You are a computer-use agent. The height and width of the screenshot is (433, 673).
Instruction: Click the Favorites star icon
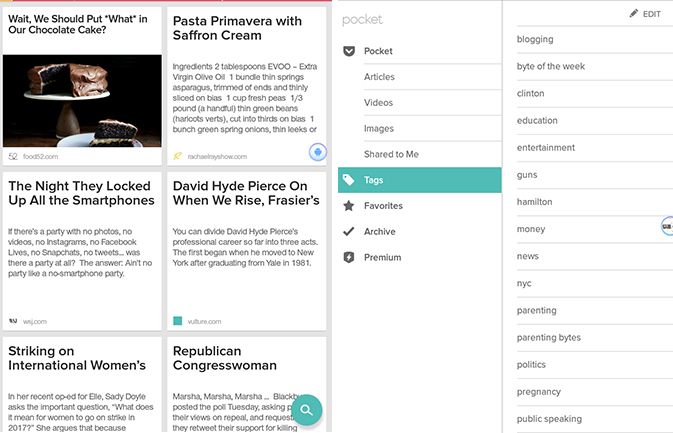coord(348,206)
